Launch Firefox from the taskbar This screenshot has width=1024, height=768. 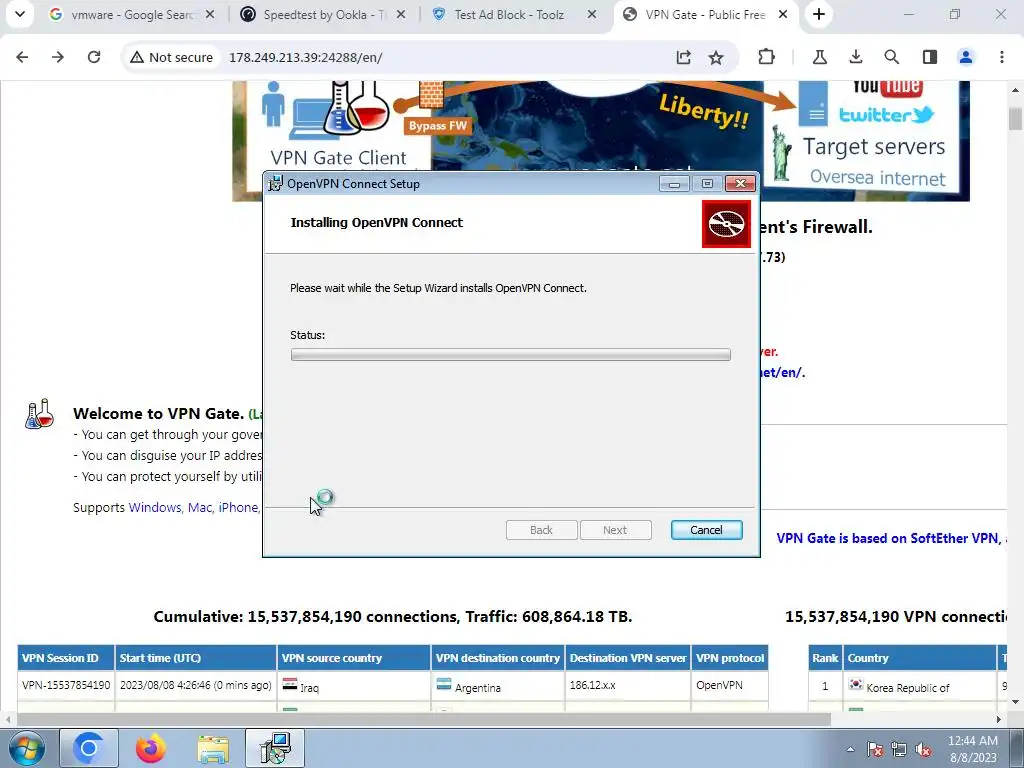151,748
